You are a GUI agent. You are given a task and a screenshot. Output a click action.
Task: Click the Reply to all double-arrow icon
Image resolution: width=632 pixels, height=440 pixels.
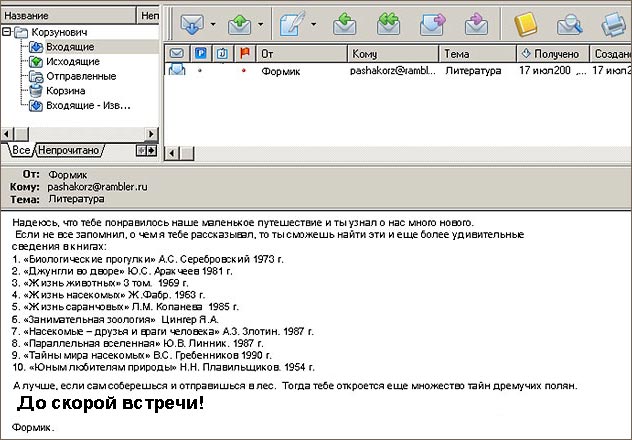click(388, 21)
